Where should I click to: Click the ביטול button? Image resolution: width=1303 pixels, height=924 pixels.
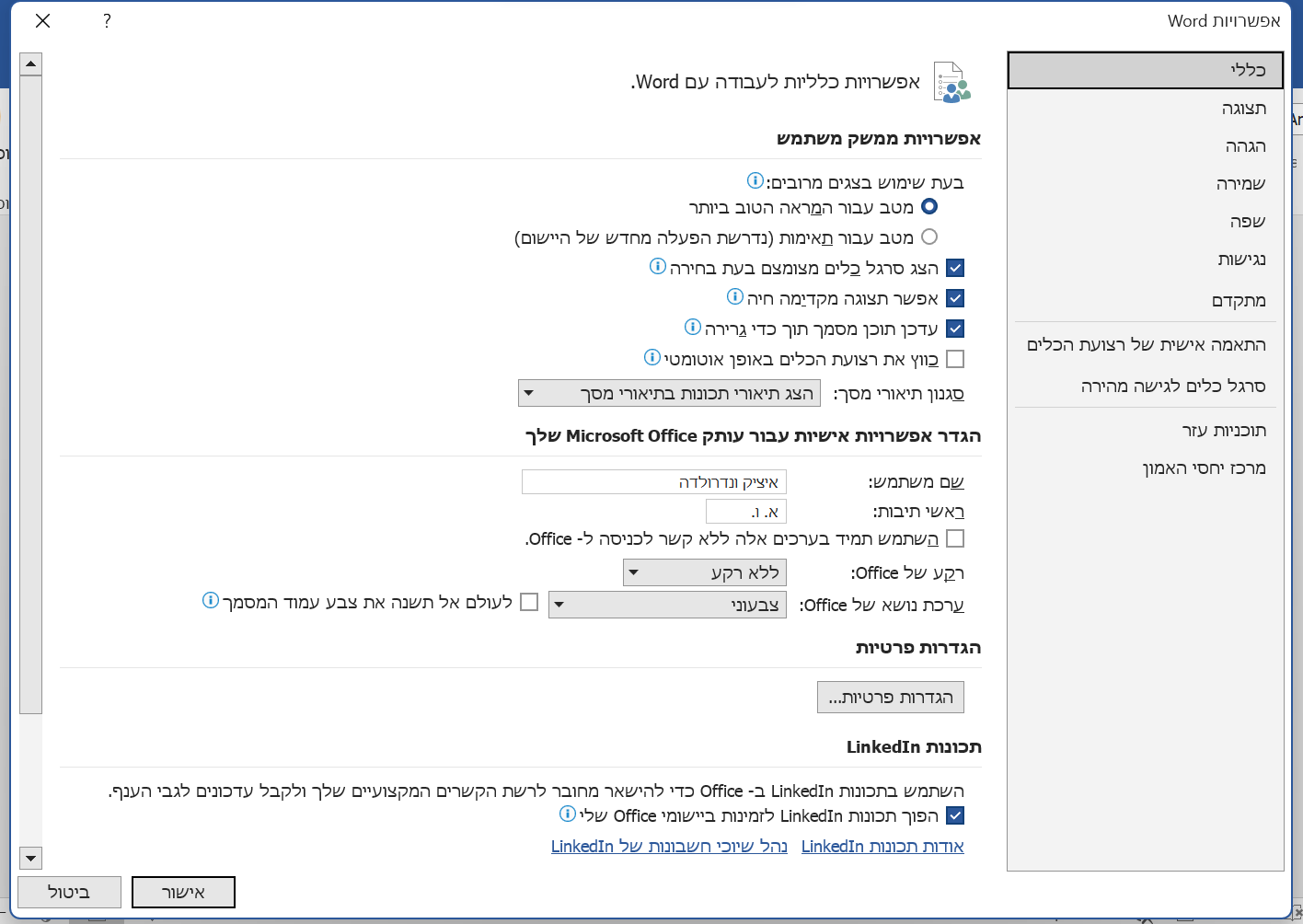(x=69, y=892)
